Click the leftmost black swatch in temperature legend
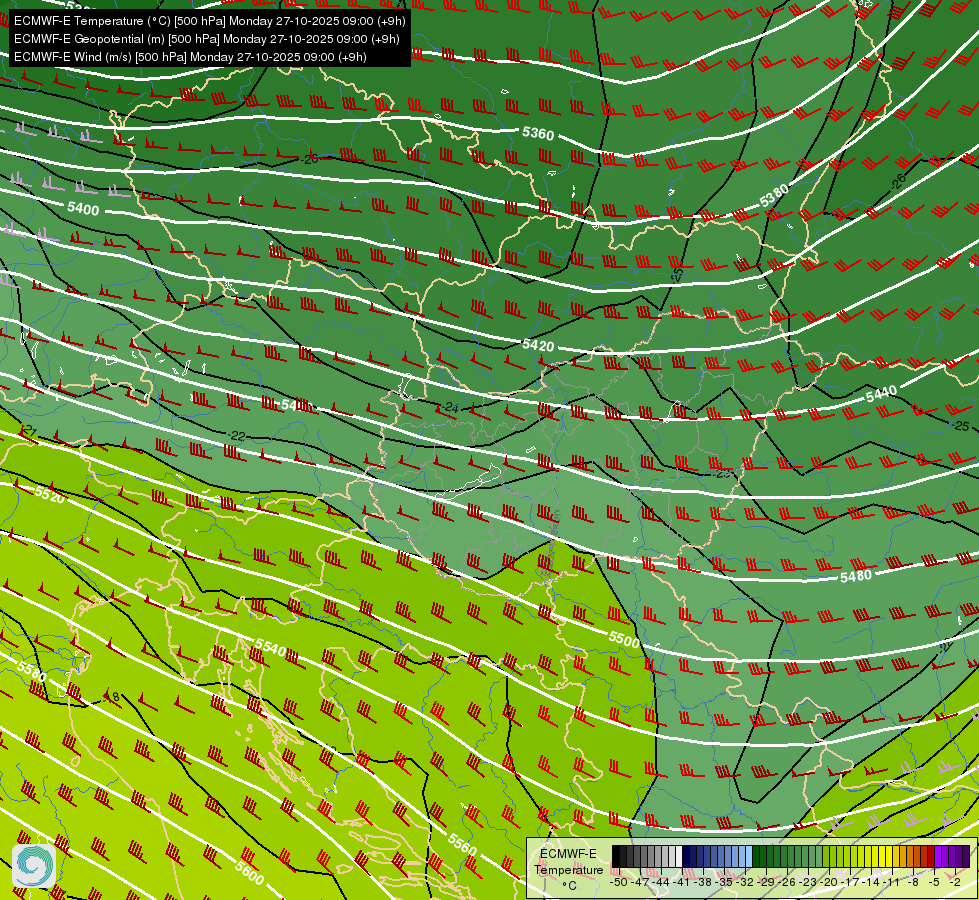Image resolution: width=979 pixels, height=900 pixels. click(x=616, y=856)
